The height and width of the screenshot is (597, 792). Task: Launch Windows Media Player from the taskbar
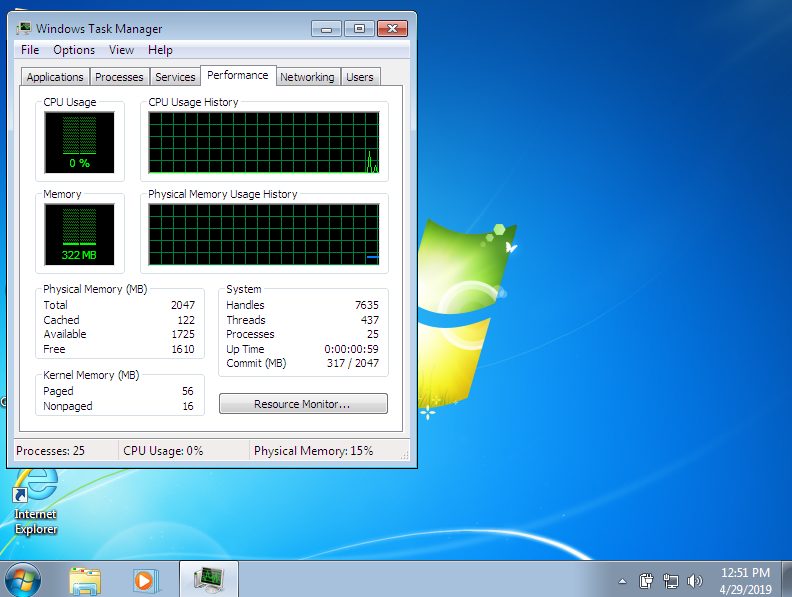point(145,580)
